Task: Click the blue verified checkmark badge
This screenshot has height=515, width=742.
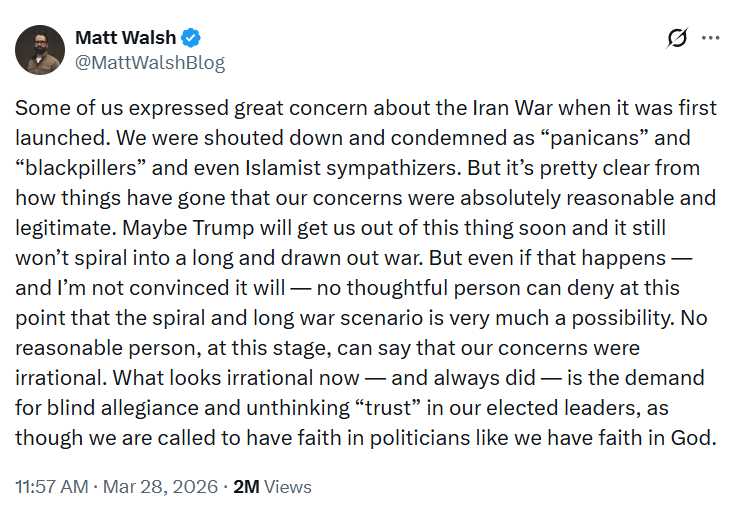Action: coord(192,38)
